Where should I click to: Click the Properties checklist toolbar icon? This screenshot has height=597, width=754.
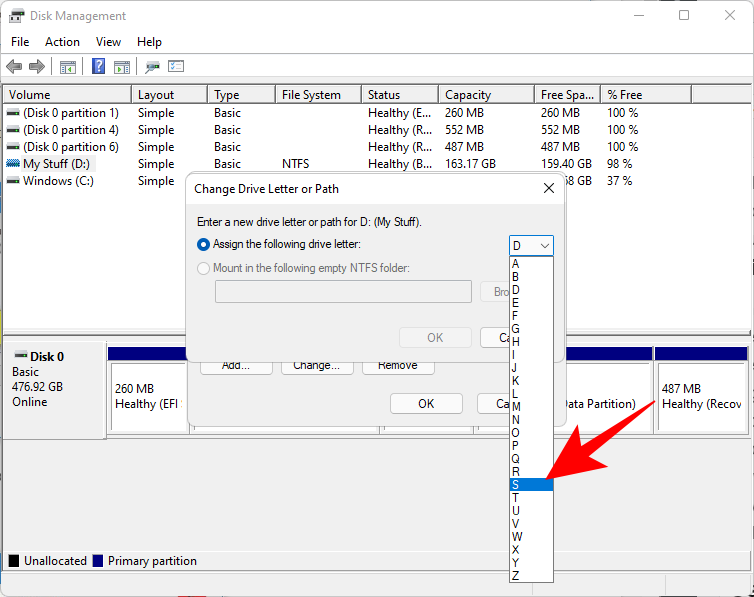pos(177,67)
